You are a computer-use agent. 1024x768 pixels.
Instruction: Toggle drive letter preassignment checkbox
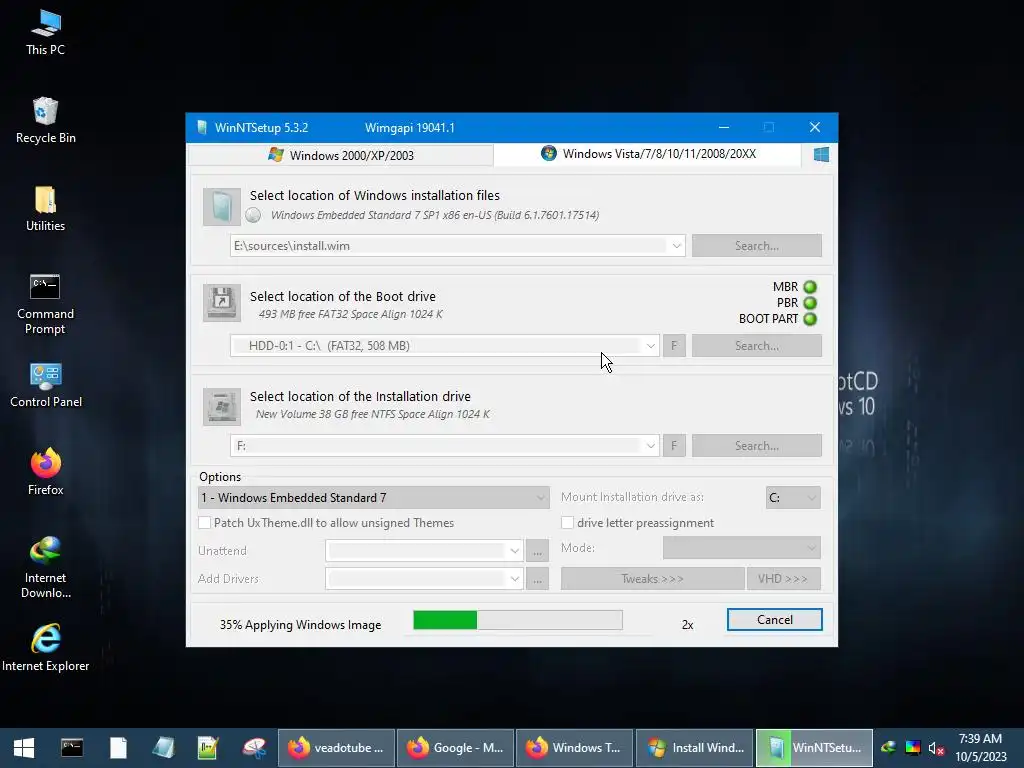568,522
